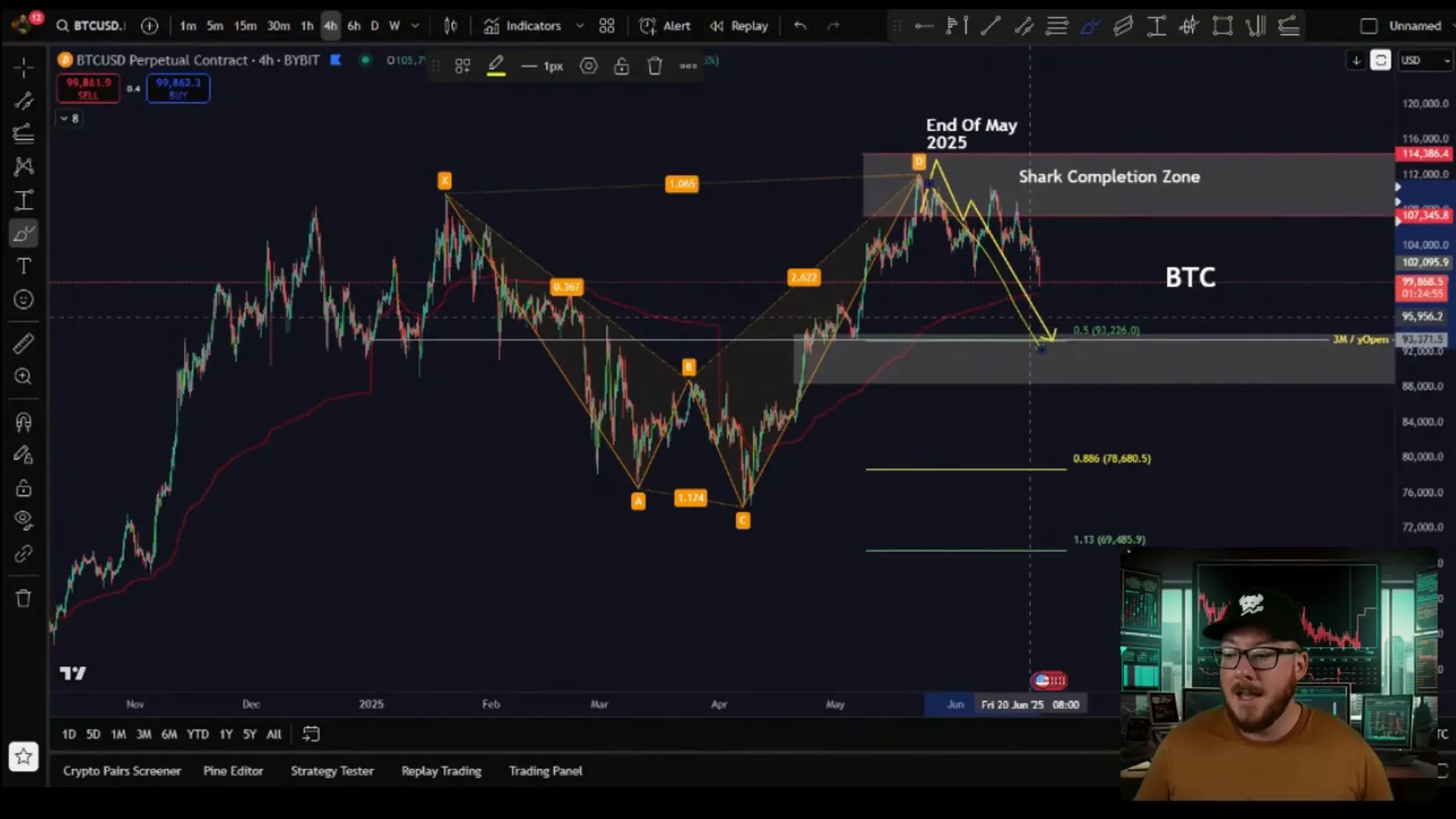Click the Alert button

665,26
